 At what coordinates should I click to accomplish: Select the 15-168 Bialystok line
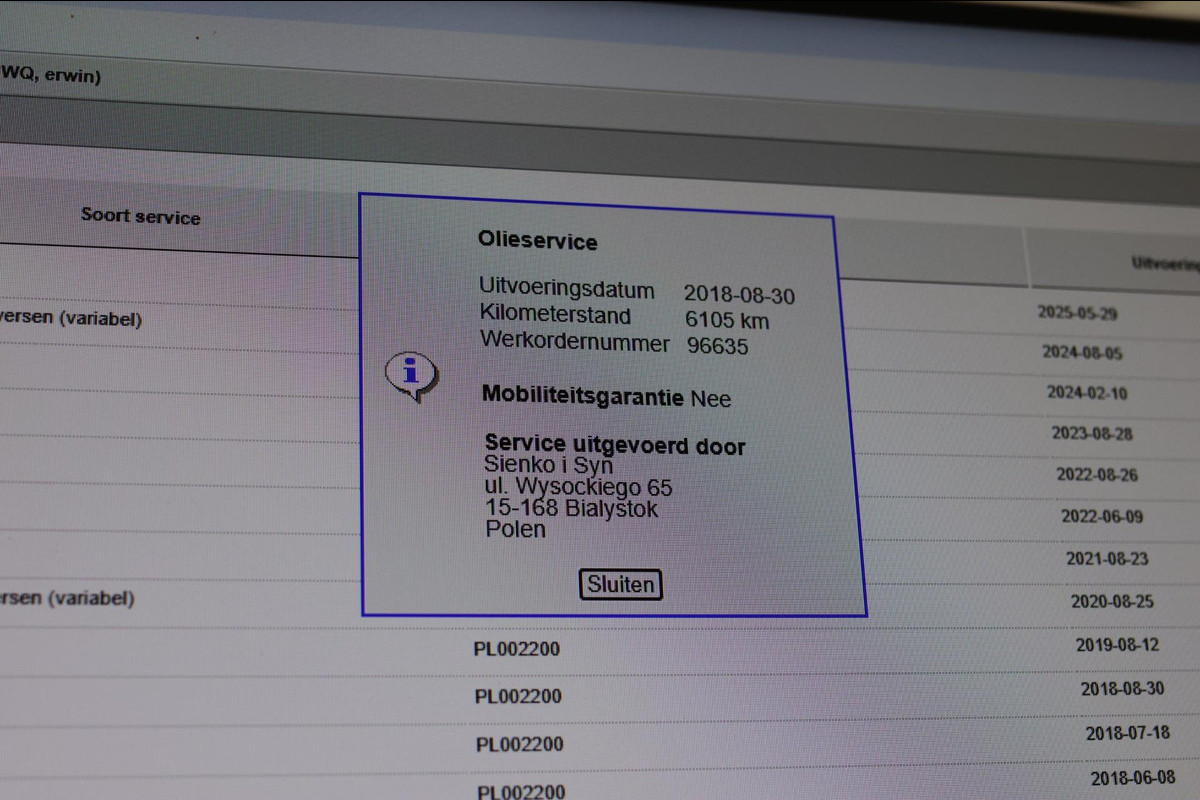point(572,508)
